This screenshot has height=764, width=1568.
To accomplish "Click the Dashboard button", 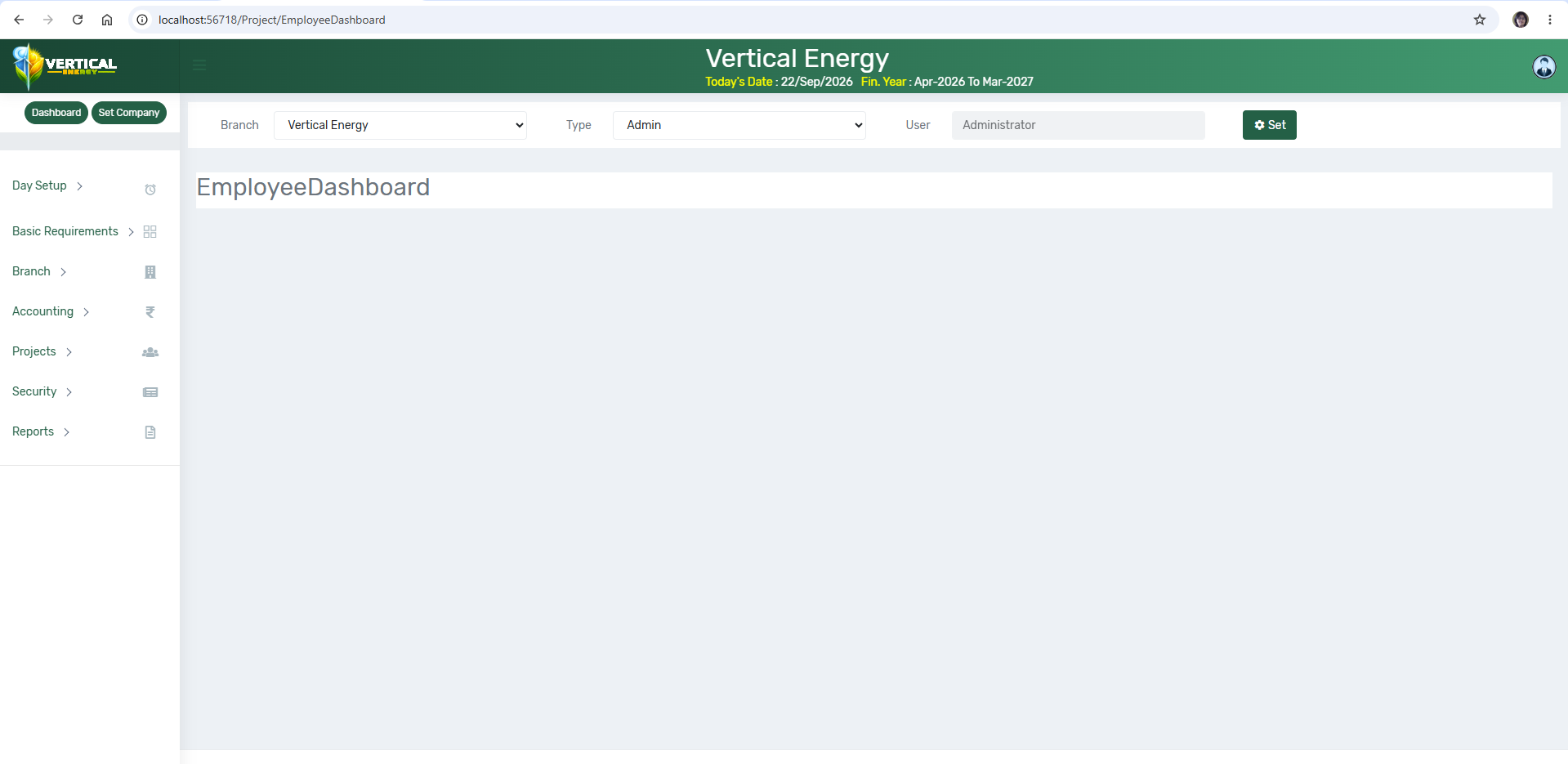I will click(x=56, y=113).
